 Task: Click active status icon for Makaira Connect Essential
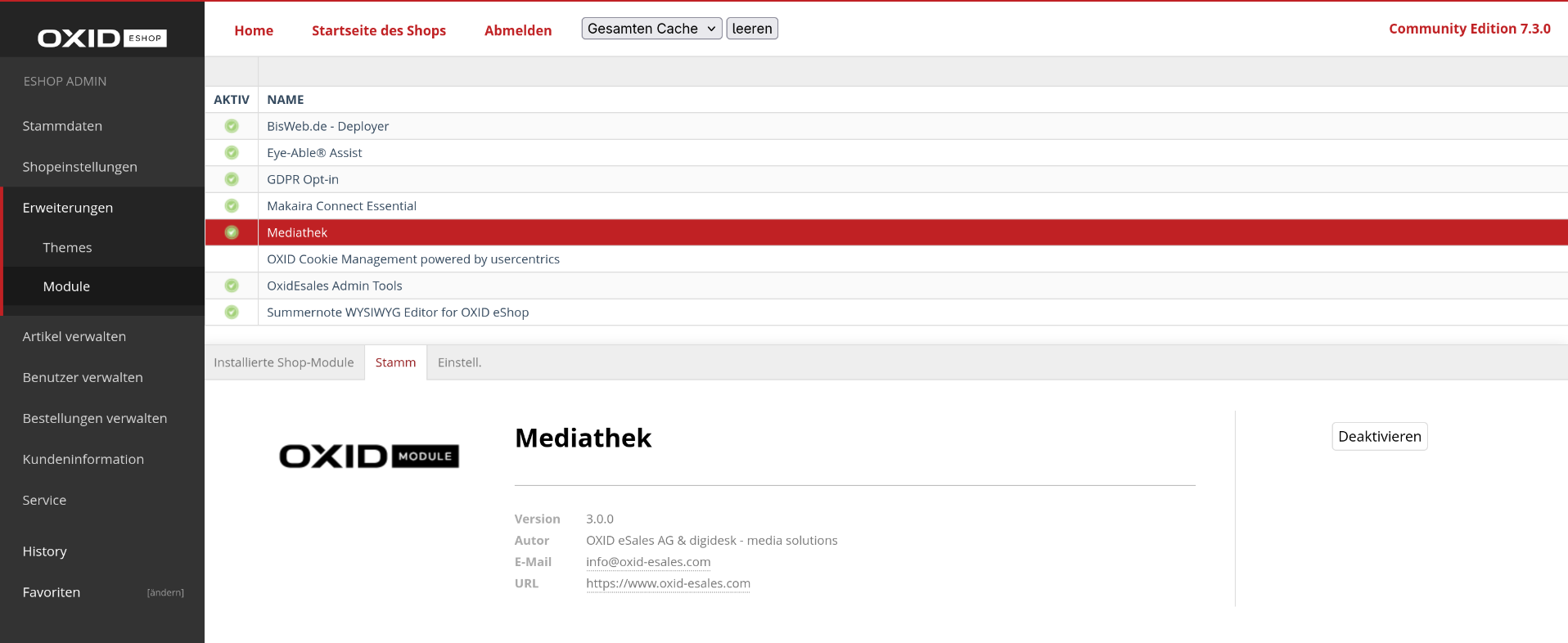pos(232,206)
